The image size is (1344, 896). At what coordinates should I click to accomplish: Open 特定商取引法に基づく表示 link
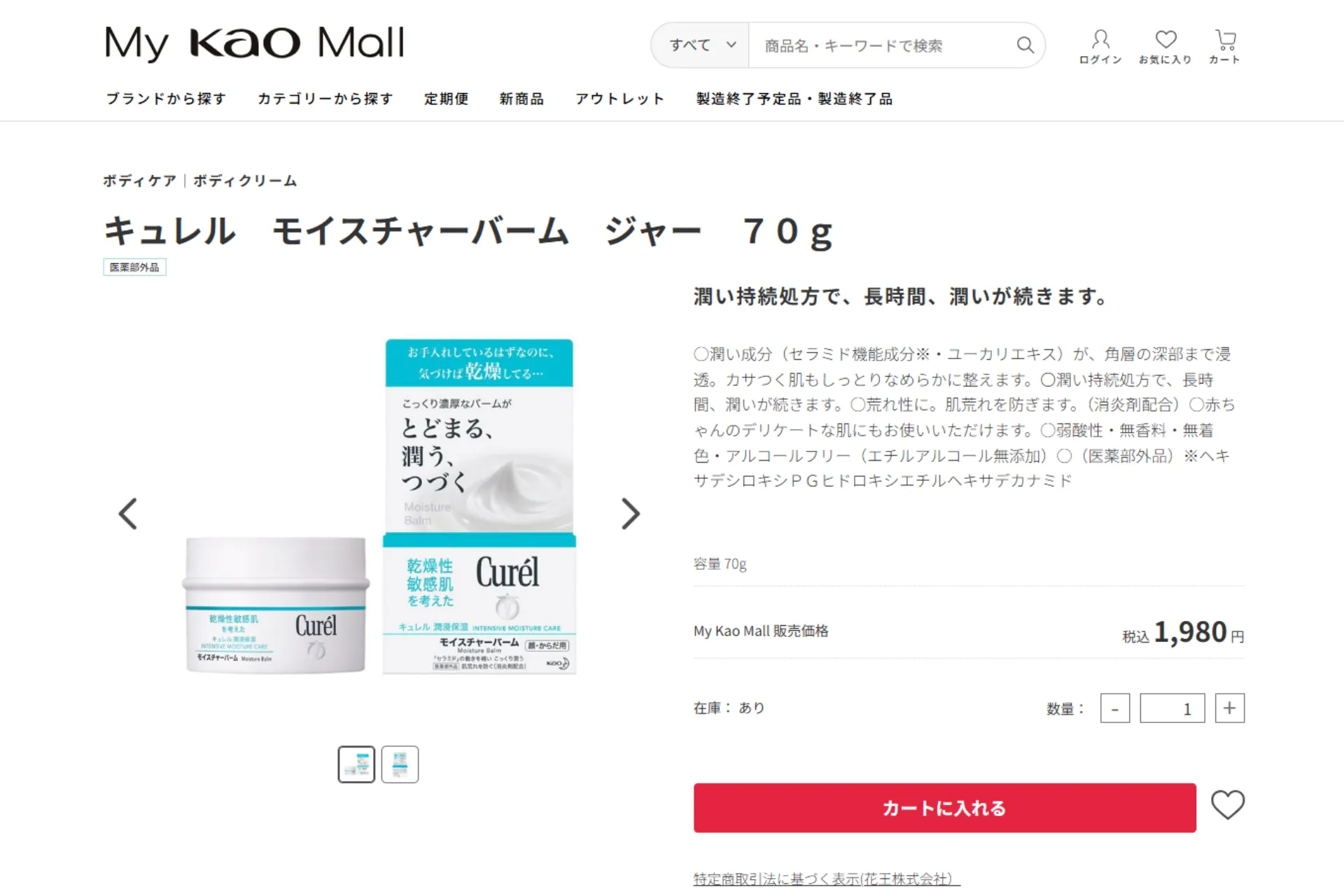point(827,879)
